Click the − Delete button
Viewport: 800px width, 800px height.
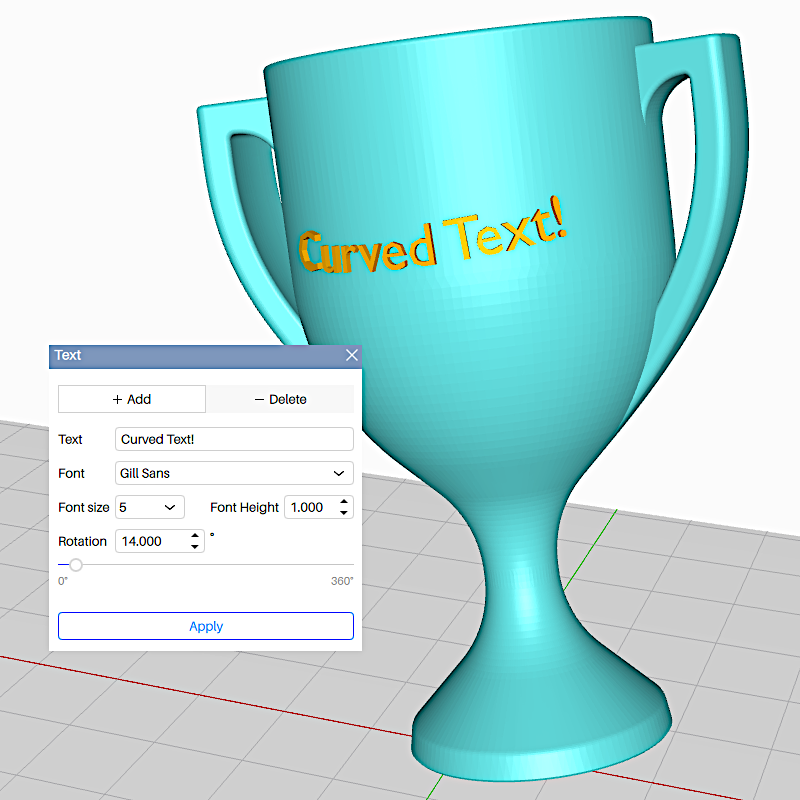point(280,399)
